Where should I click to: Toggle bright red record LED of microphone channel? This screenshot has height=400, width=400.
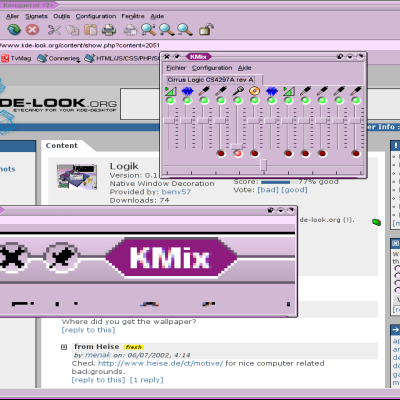(x=238, y=153)
